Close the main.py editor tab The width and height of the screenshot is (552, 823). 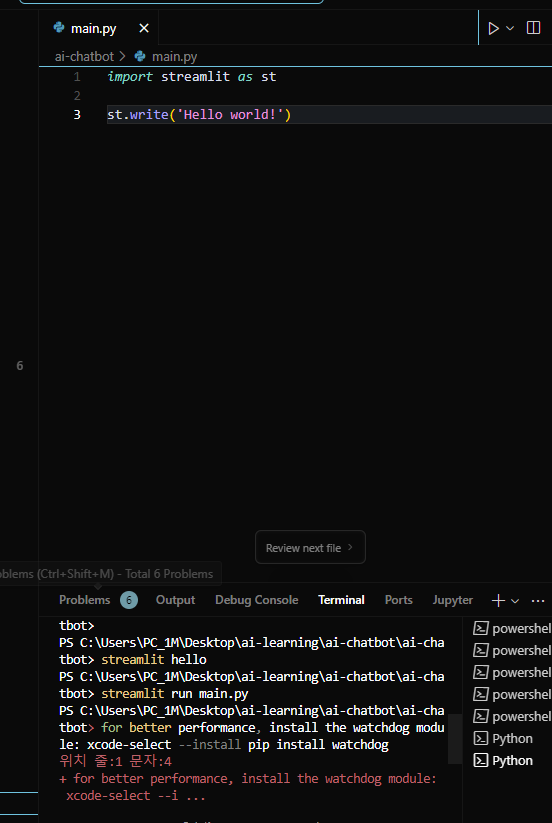144,28
